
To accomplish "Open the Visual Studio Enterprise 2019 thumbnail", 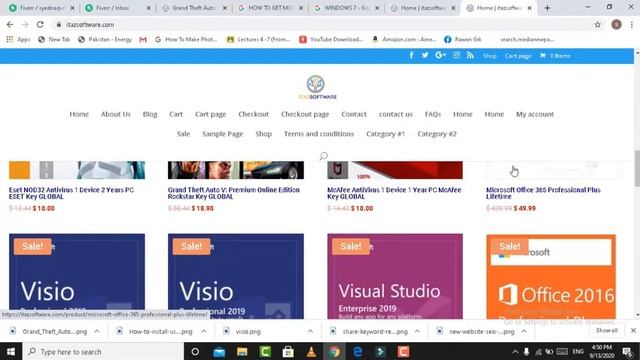I will click(x=395, y=276).
